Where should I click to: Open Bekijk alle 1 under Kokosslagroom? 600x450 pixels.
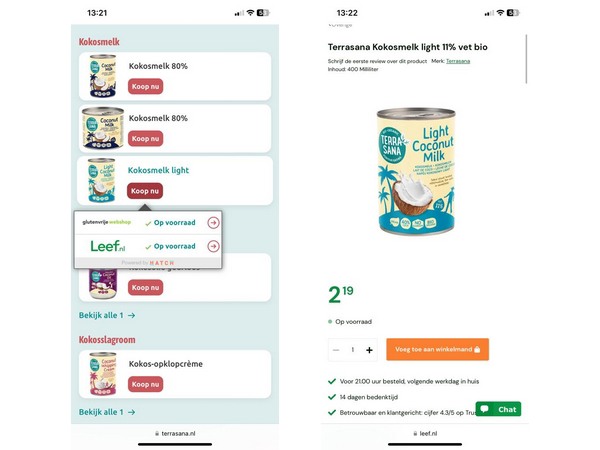click(x=107, y=412)
